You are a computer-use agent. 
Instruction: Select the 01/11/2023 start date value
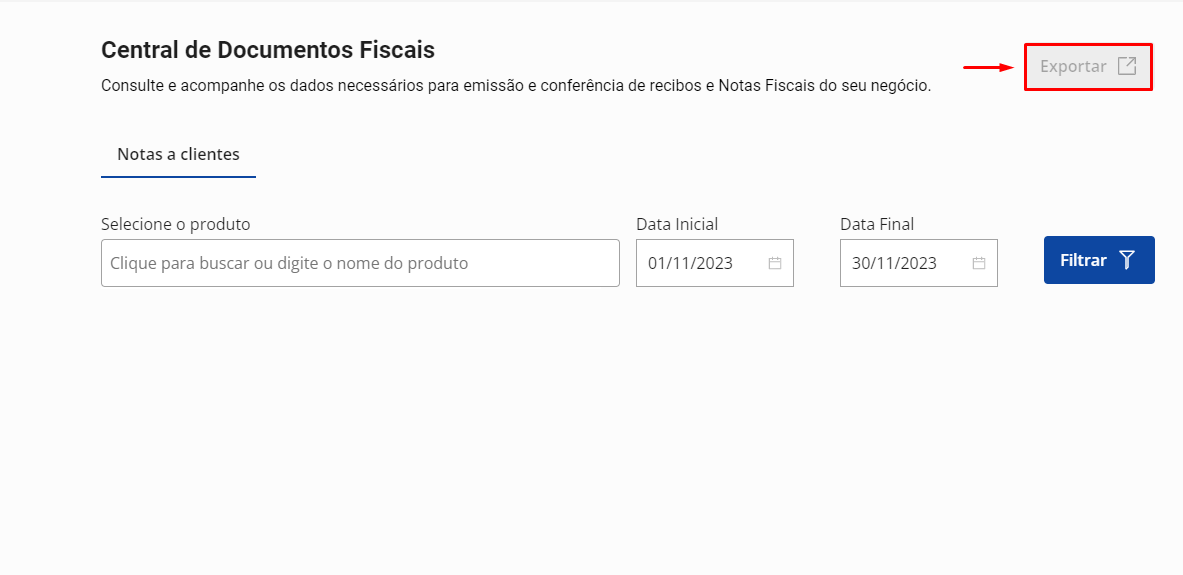(690, 263)
